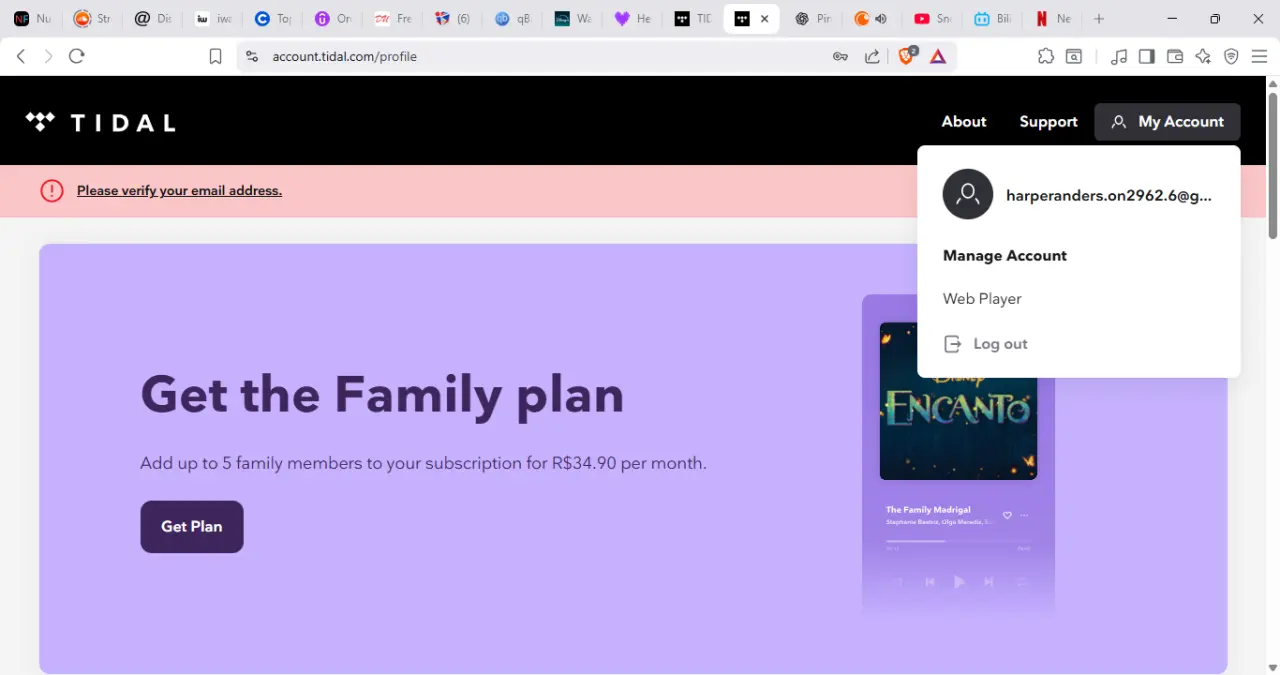The width and height of the screenshot is (1280, 675).
Task: Open Leo AI assistant sparkle icon
Action: 1203,57
